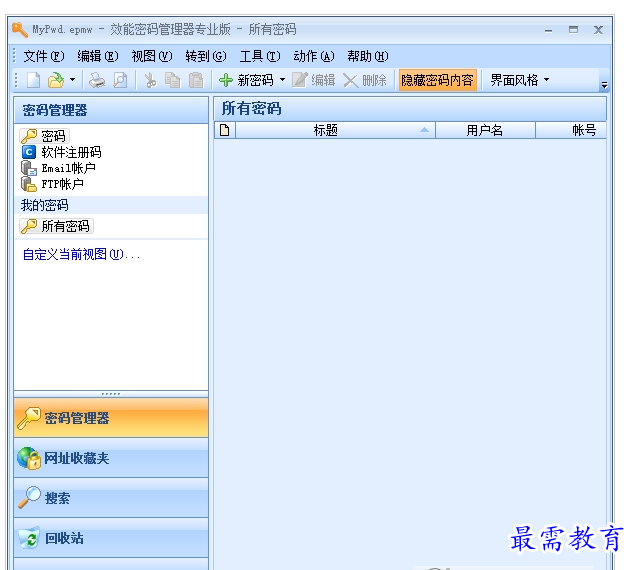Select 所有密码 under 我的密码
Screen dimensions: 632x570
[x=56, y=226]
